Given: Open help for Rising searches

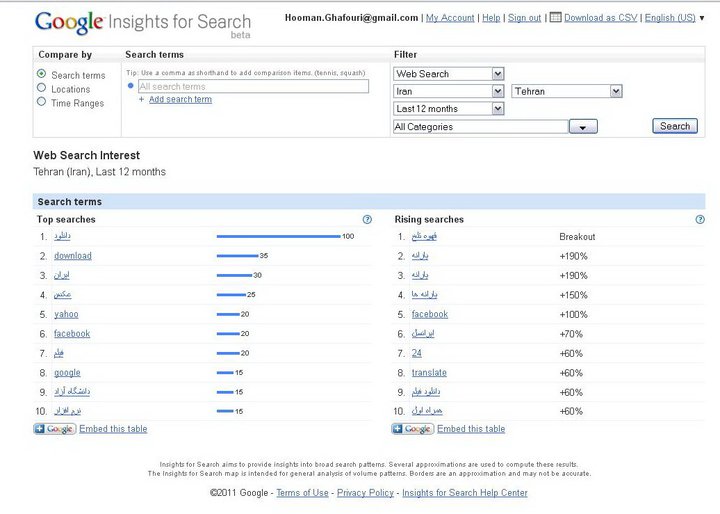Looking at the screenshot, I should (x=700, y=220).
